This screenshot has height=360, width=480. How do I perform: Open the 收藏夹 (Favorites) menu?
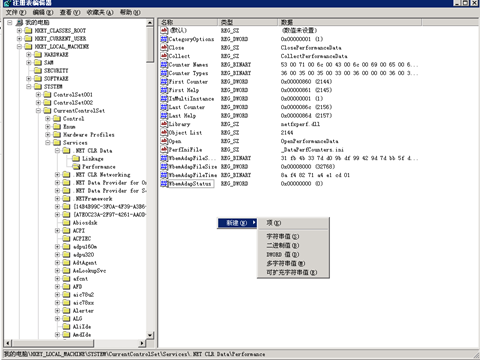[x=100, y=12]
